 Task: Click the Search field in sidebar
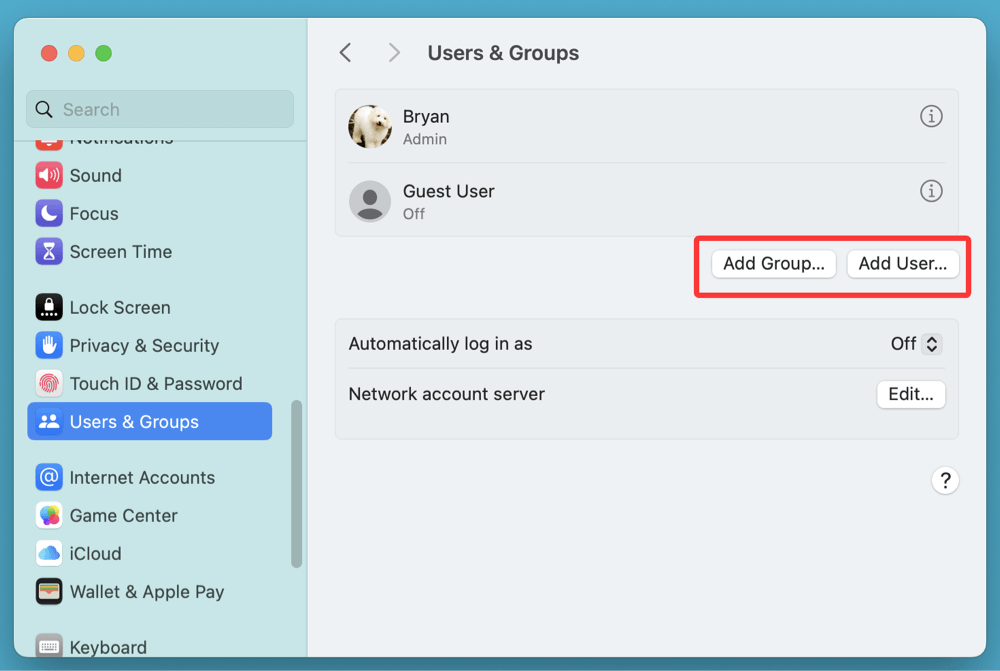click(160, 110)
